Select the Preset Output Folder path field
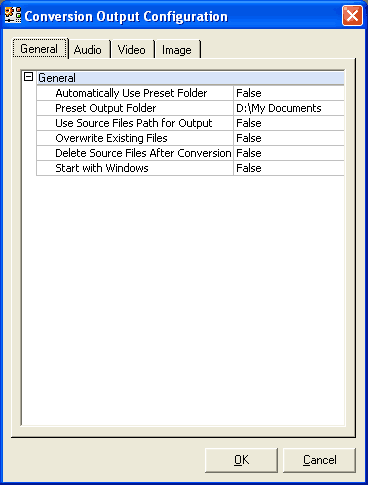The image size is (368, 485). tap(289, 108)
